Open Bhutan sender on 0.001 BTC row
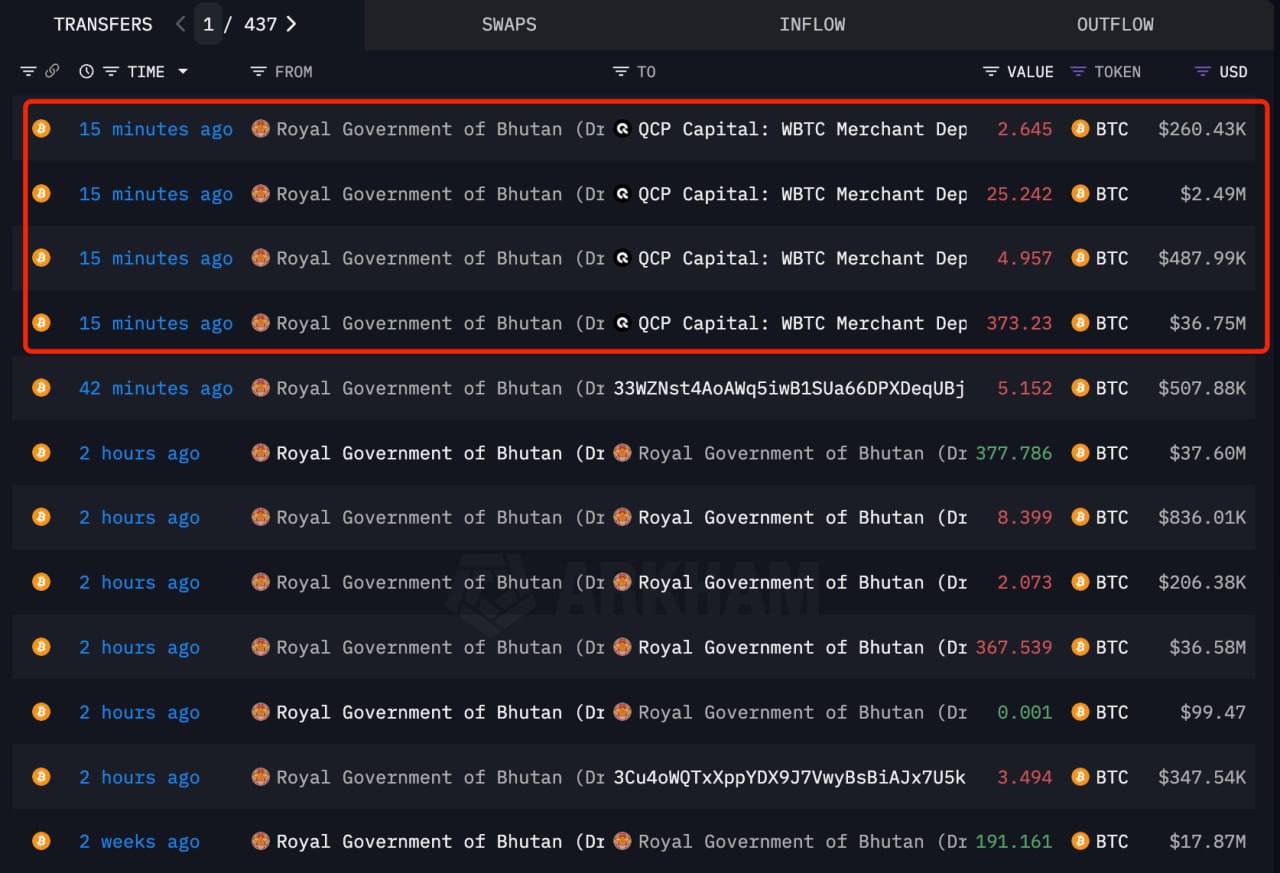Viewport: 1280px width, 873px height. 441,712
